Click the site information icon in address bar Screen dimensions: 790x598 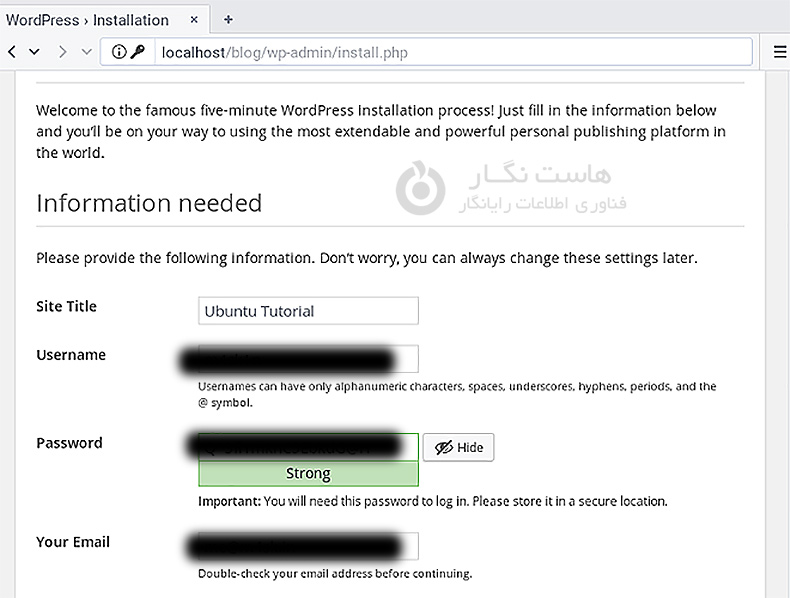coord(119,53)
